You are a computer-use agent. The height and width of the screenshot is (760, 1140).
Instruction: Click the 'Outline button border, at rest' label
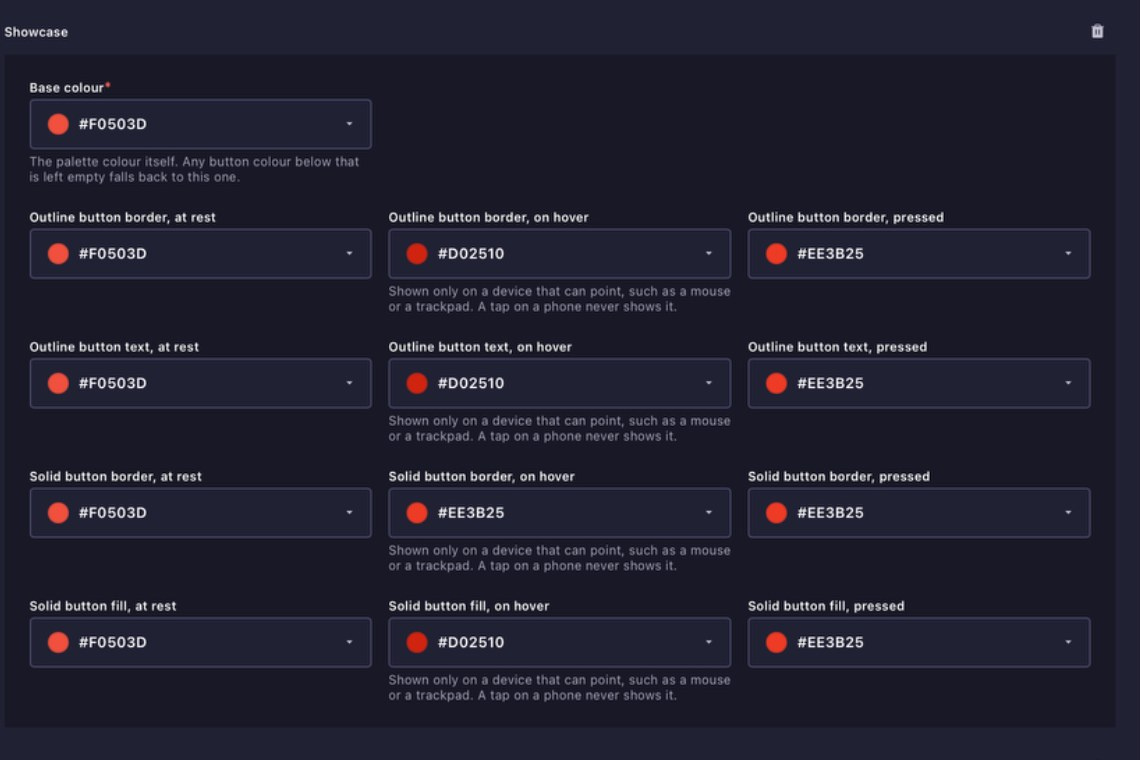point(123,217)
